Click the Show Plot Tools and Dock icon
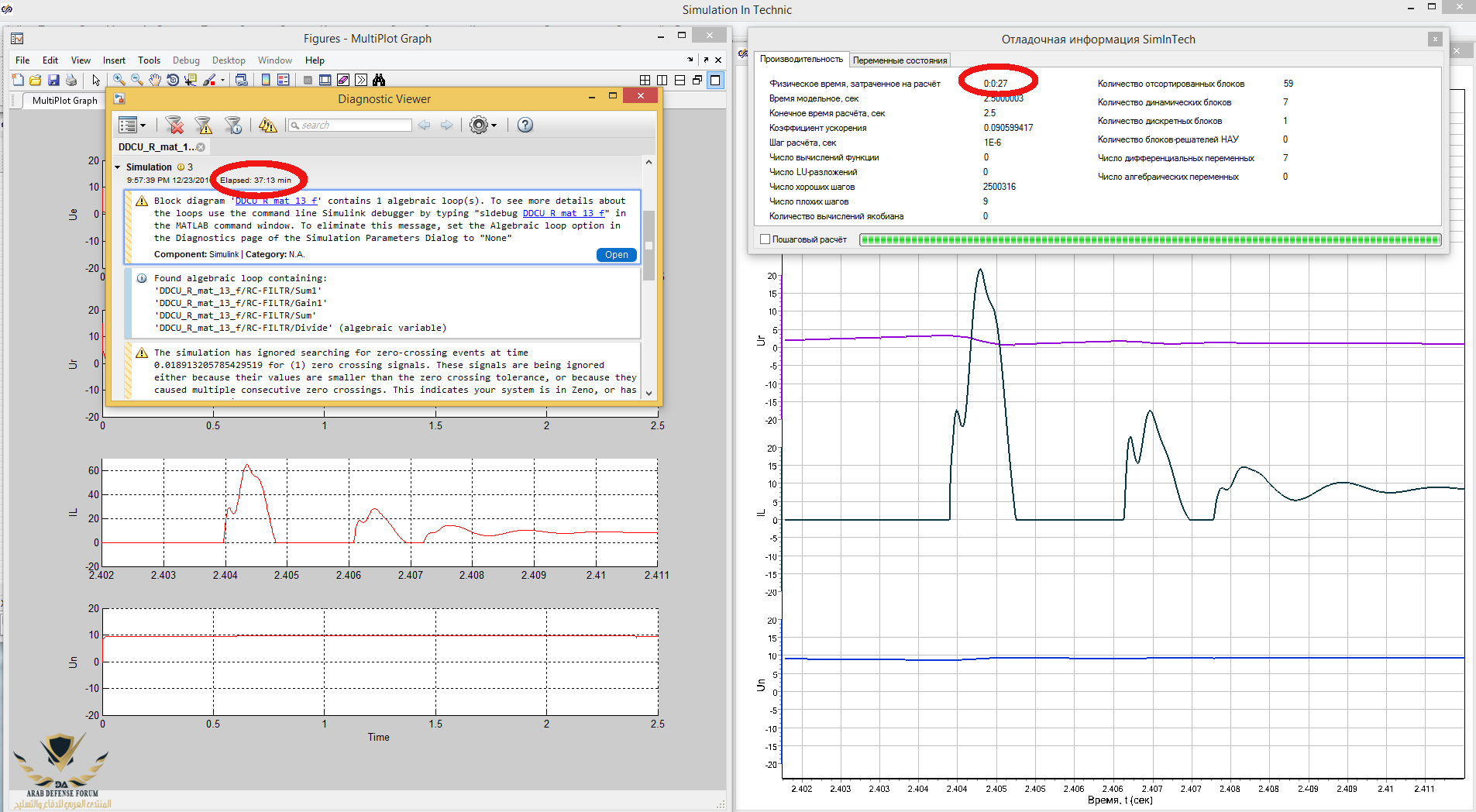1476x812 pixels. (325, 80)
